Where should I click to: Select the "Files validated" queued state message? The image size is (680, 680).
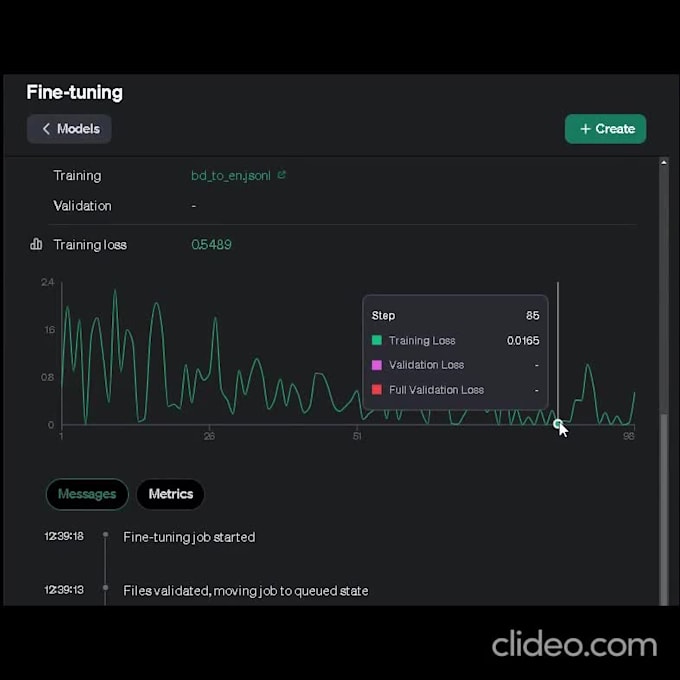pyautogui.click(x=245, y=591)
